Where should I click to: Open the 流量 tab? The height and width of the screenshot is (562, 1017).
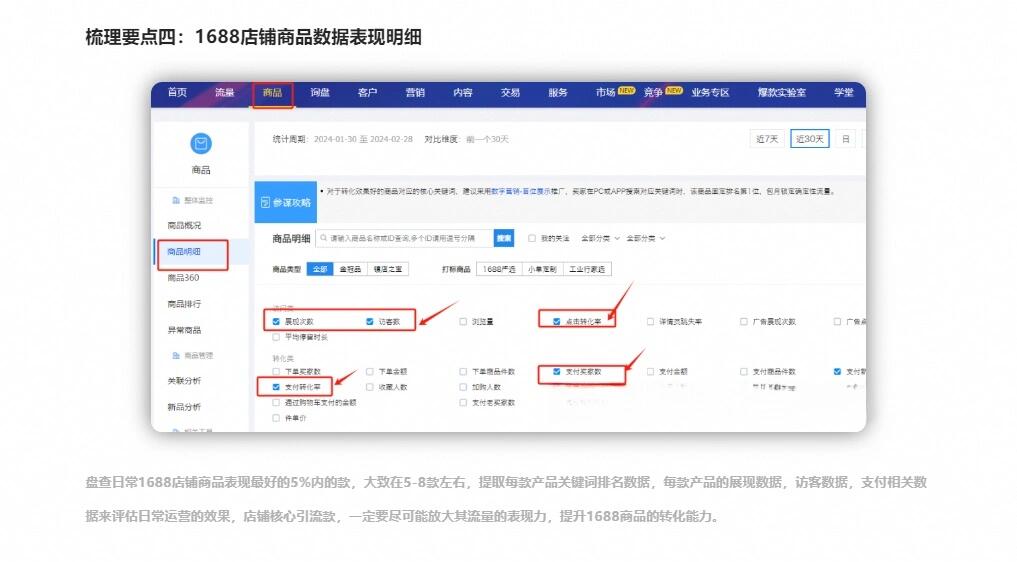pyautogui.click(x=224, y=92)
